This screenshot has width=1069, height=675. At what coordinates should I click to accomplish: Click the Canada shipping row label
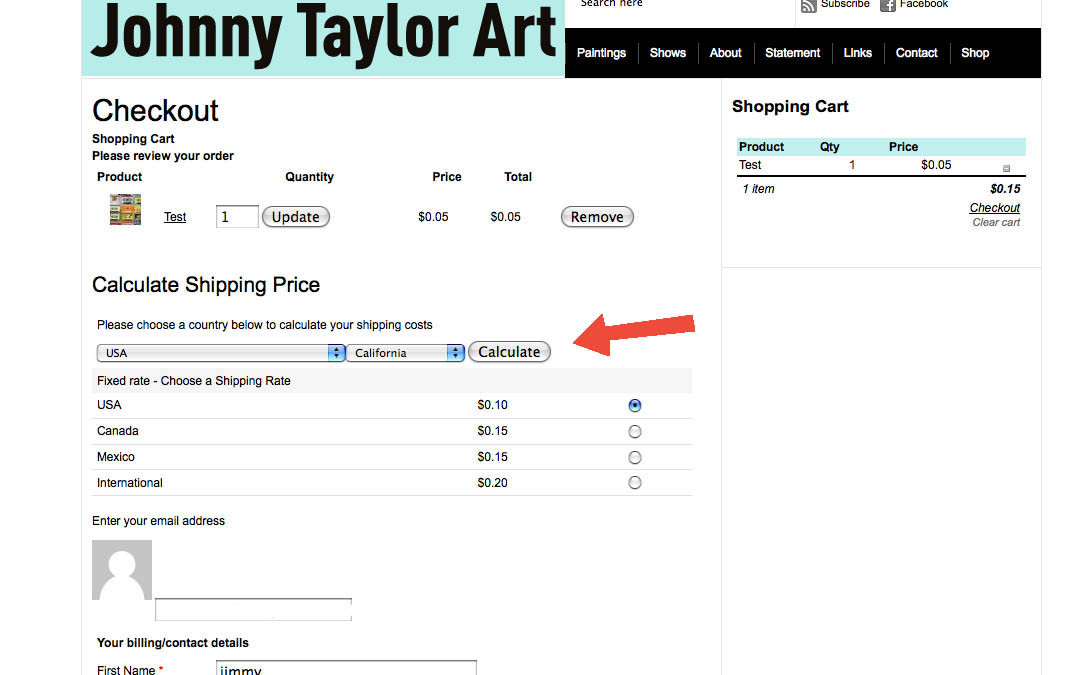pos(117,431)
